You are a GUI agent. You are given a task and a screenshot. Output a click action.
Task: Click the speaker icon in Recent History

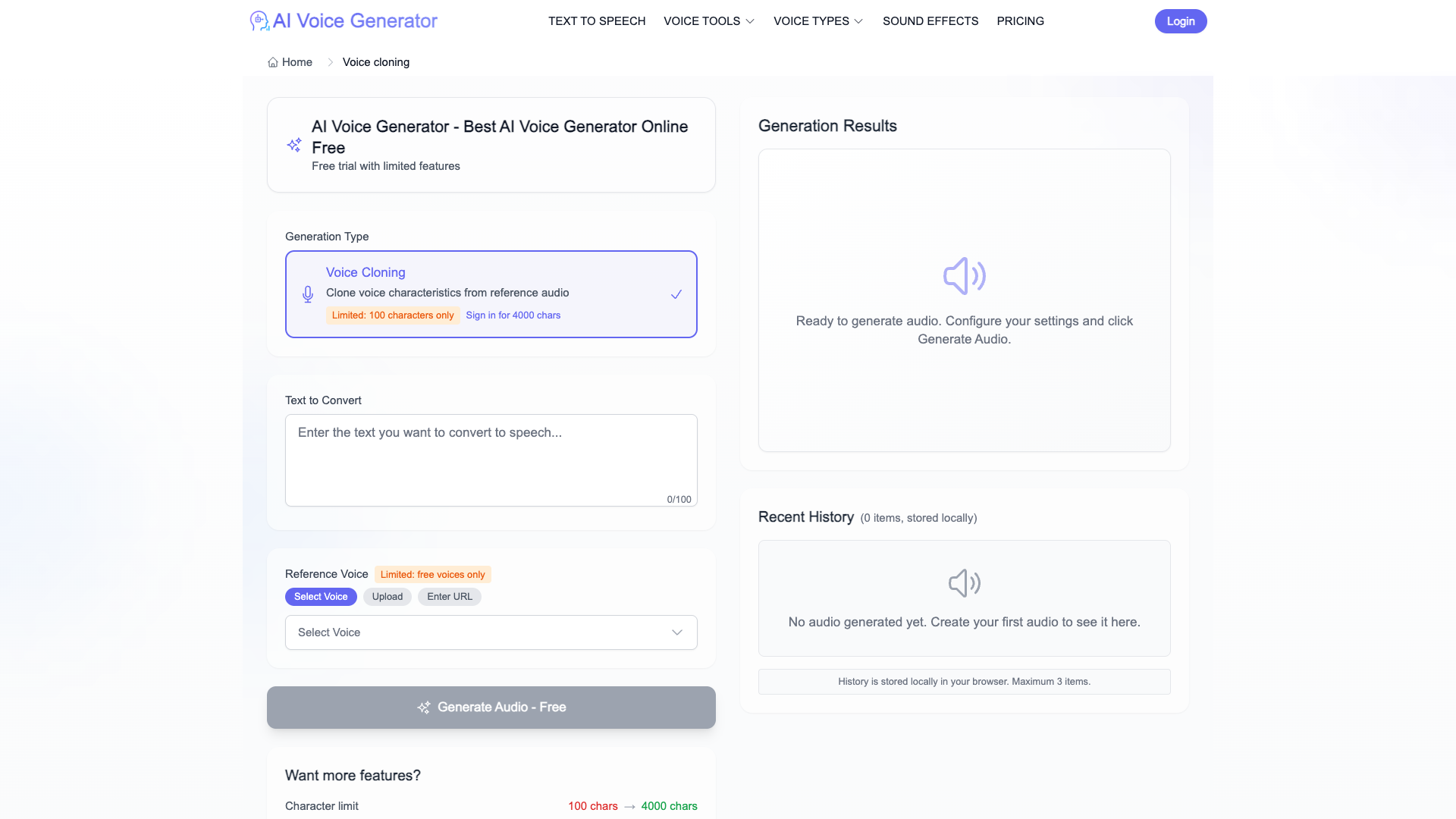(x=965, y=583)
